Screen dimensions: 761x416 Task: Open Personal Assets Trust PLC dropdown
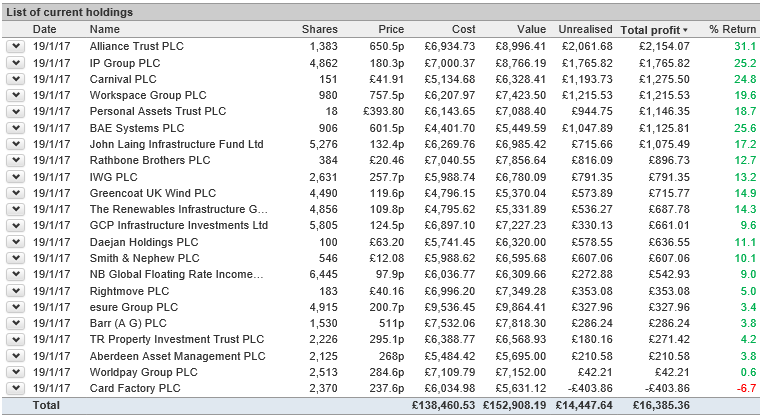pyautogui.click(x=16, y=111)
